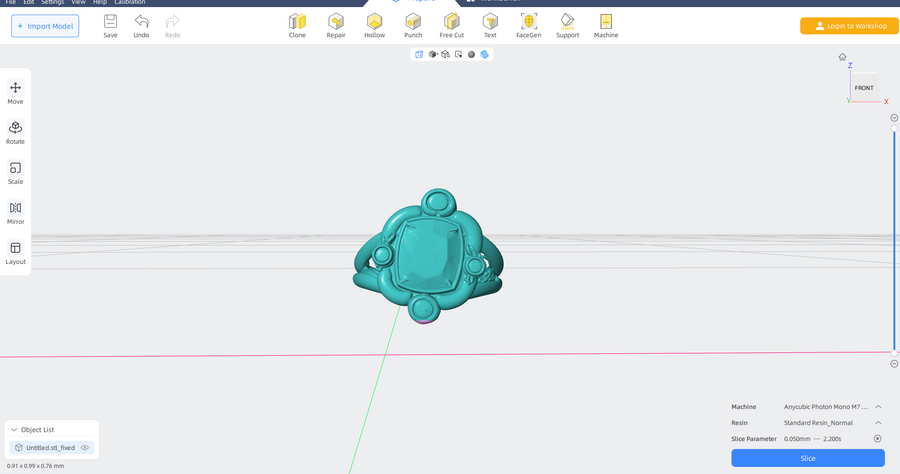Open the Machine settings tool
This screenshot has width=900, height=474.
[x=606, y=26]
